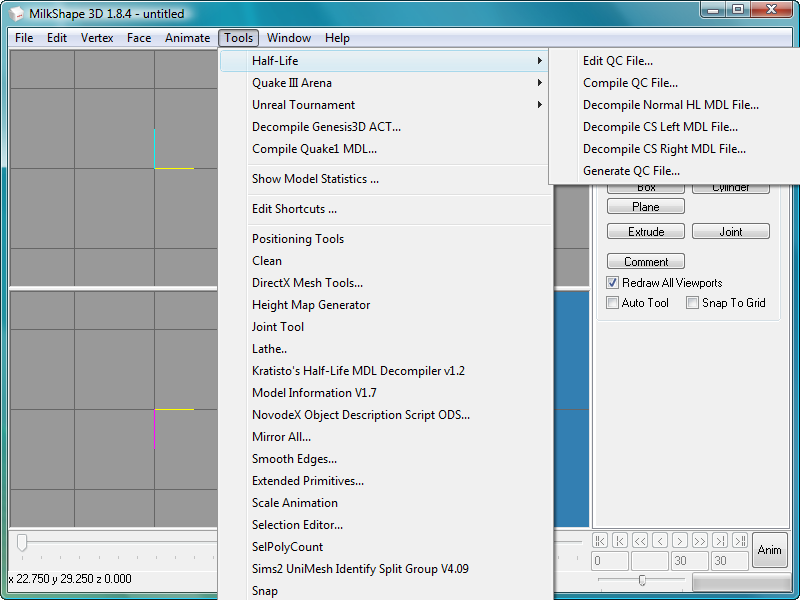Select Show Model Statistics menu entry

click(x=315, y=179)
